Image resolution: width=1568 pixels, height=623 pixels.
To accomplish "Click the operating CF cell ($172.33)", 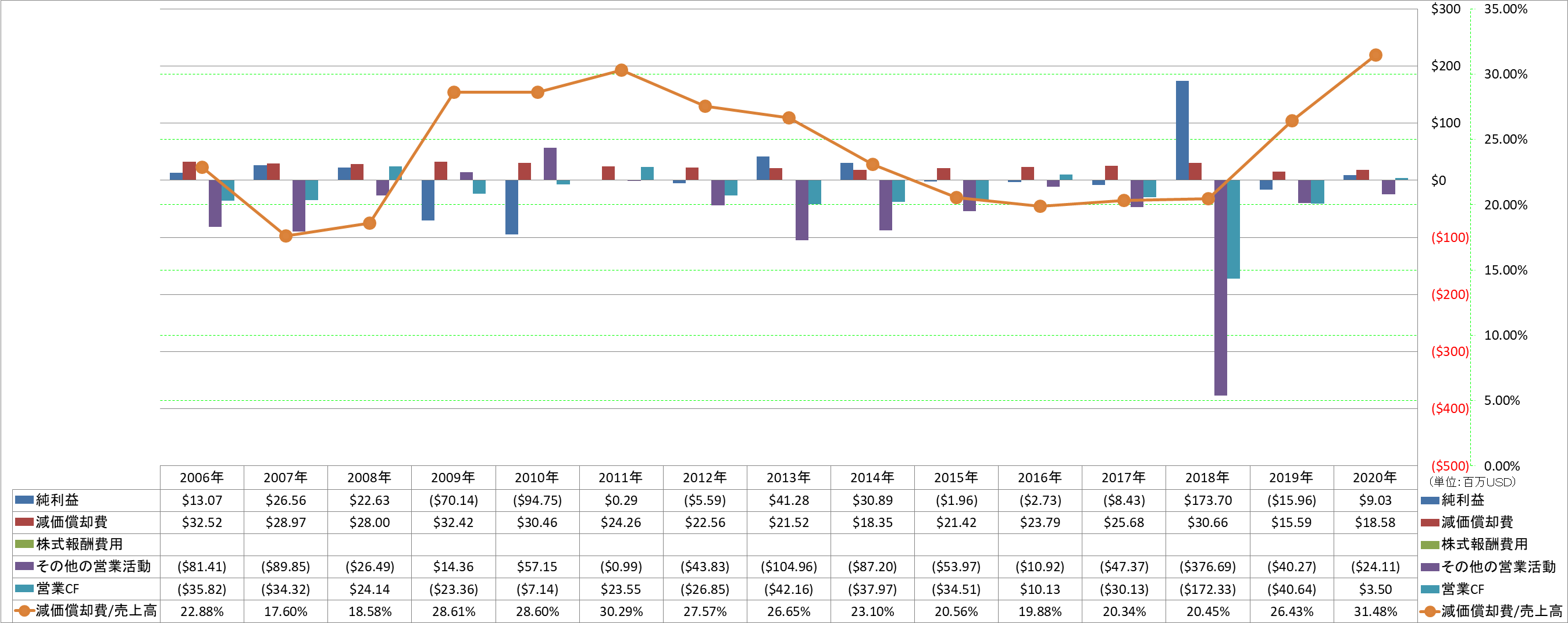I will tap(1207, 589).
